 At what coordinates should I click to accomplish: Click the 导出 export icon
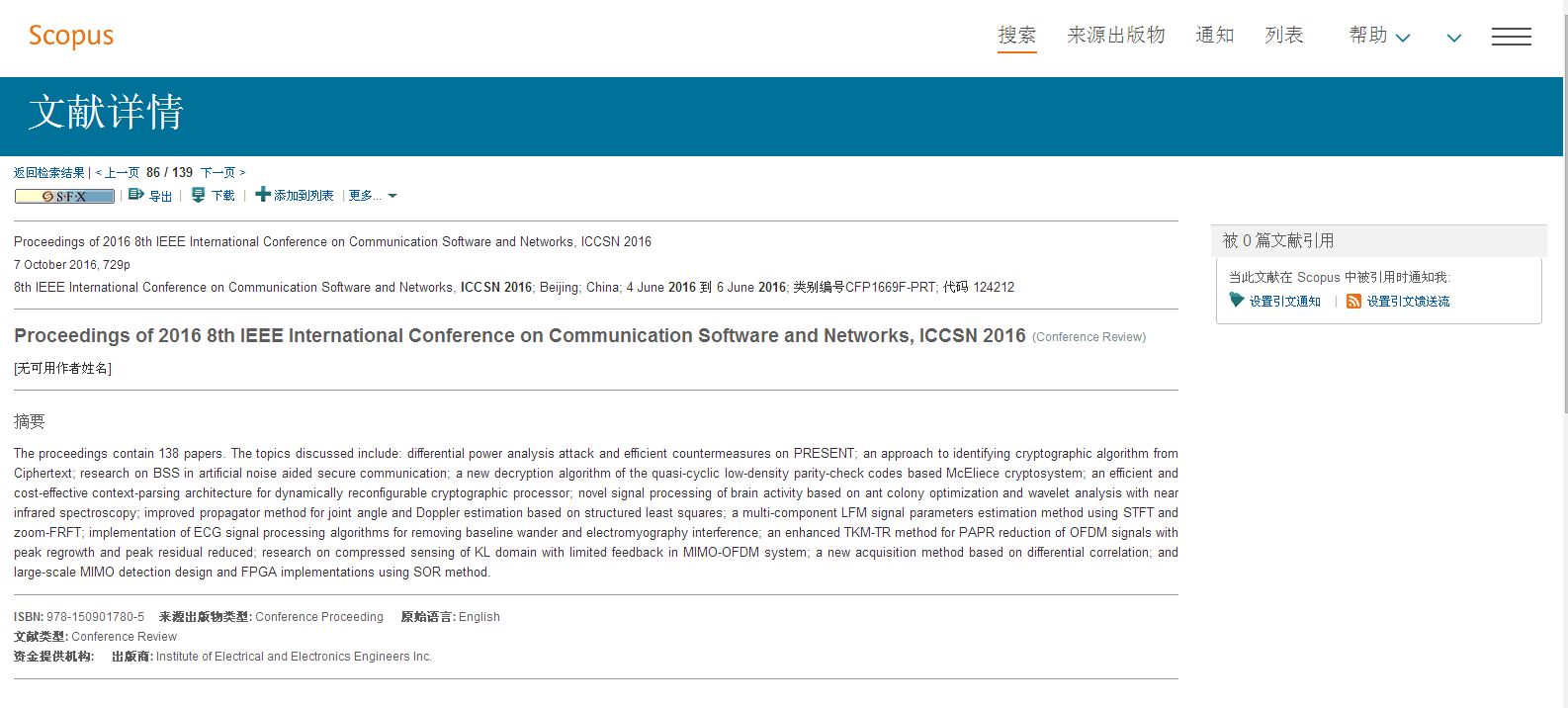point(136,195)
